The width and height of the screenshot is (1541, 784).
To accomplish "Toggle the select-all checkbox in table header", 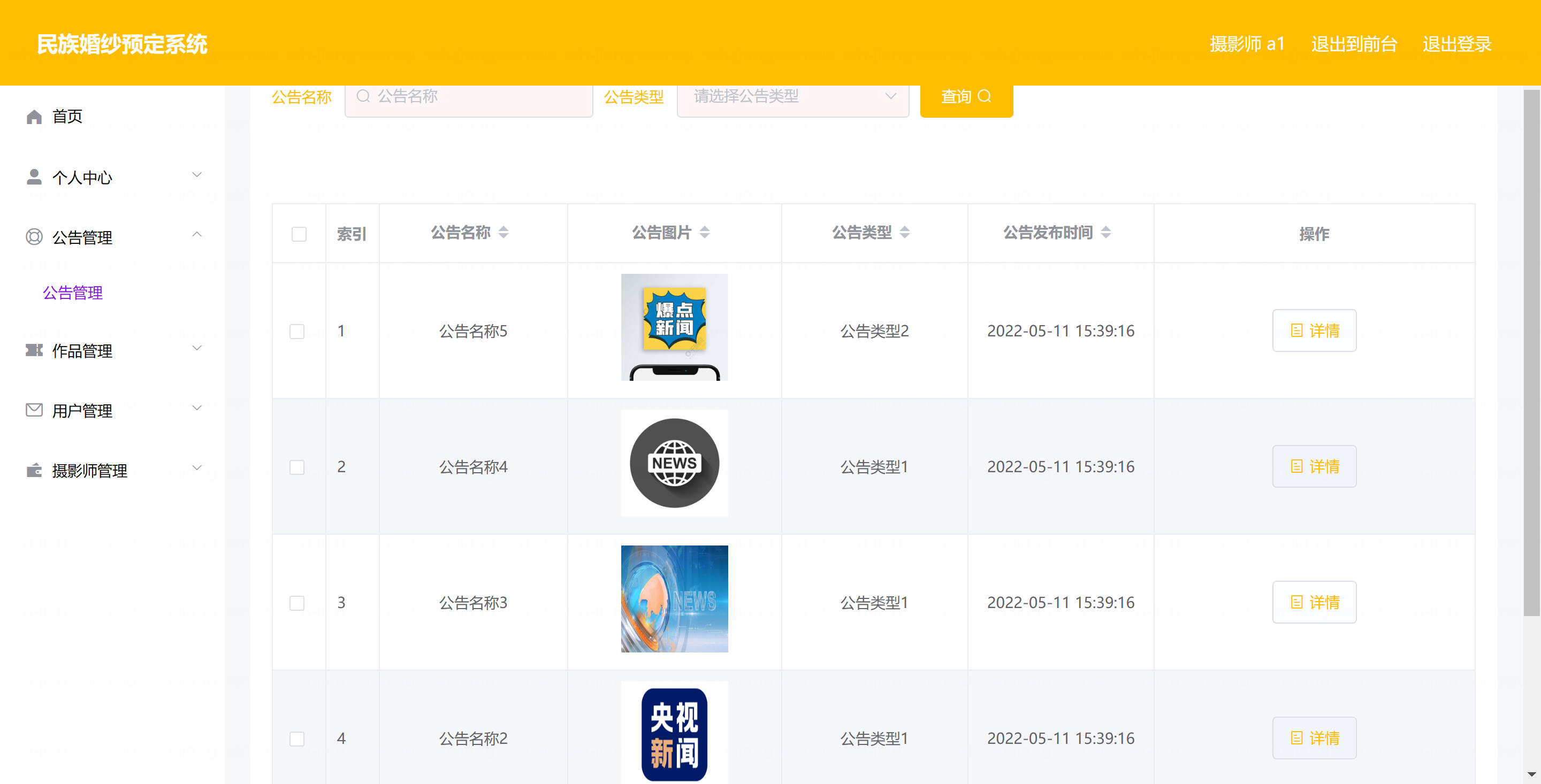I will 299,234.
